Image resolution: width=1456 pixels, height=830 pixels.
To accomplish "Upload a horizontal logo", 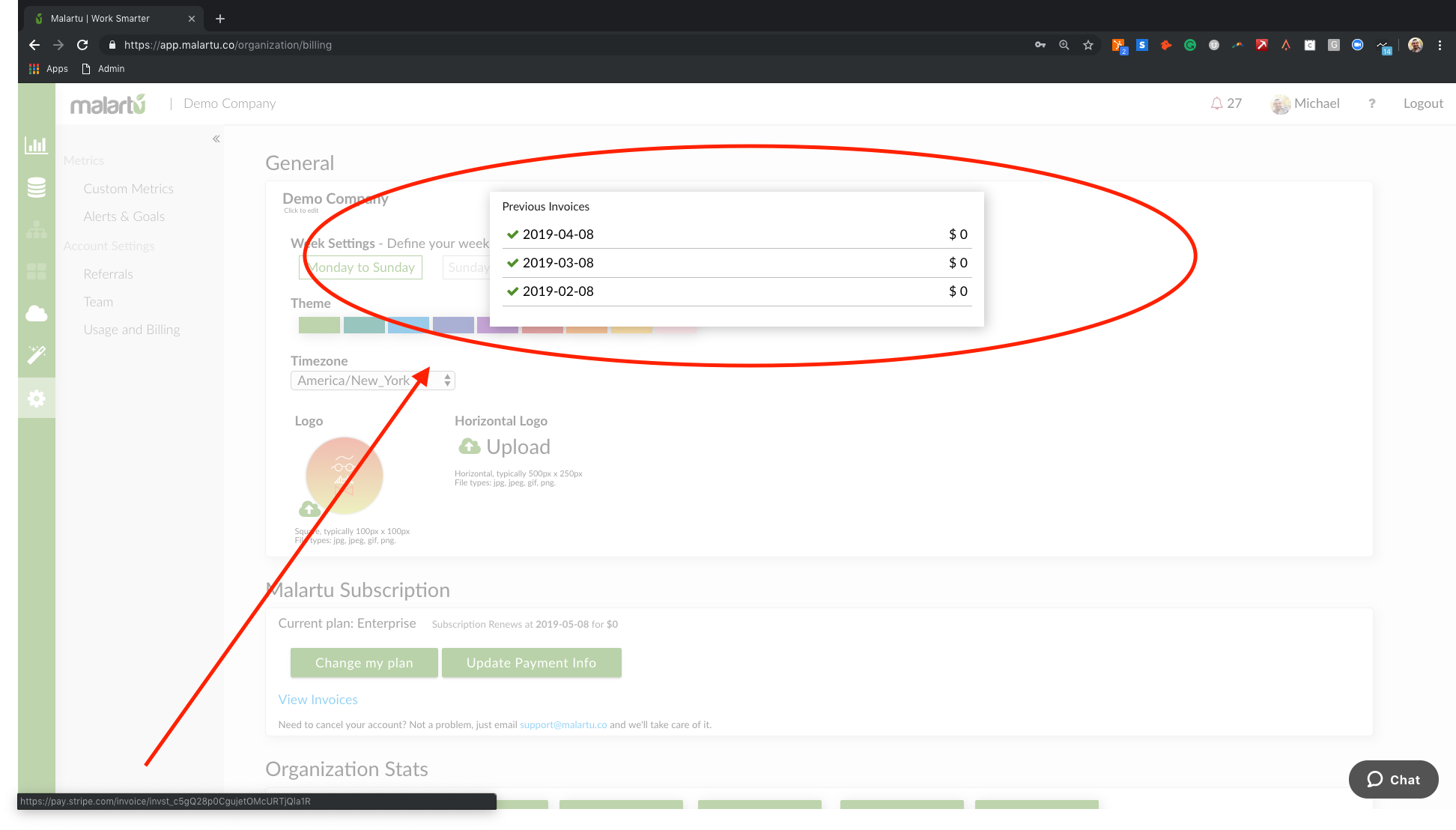I will point(503,446).
